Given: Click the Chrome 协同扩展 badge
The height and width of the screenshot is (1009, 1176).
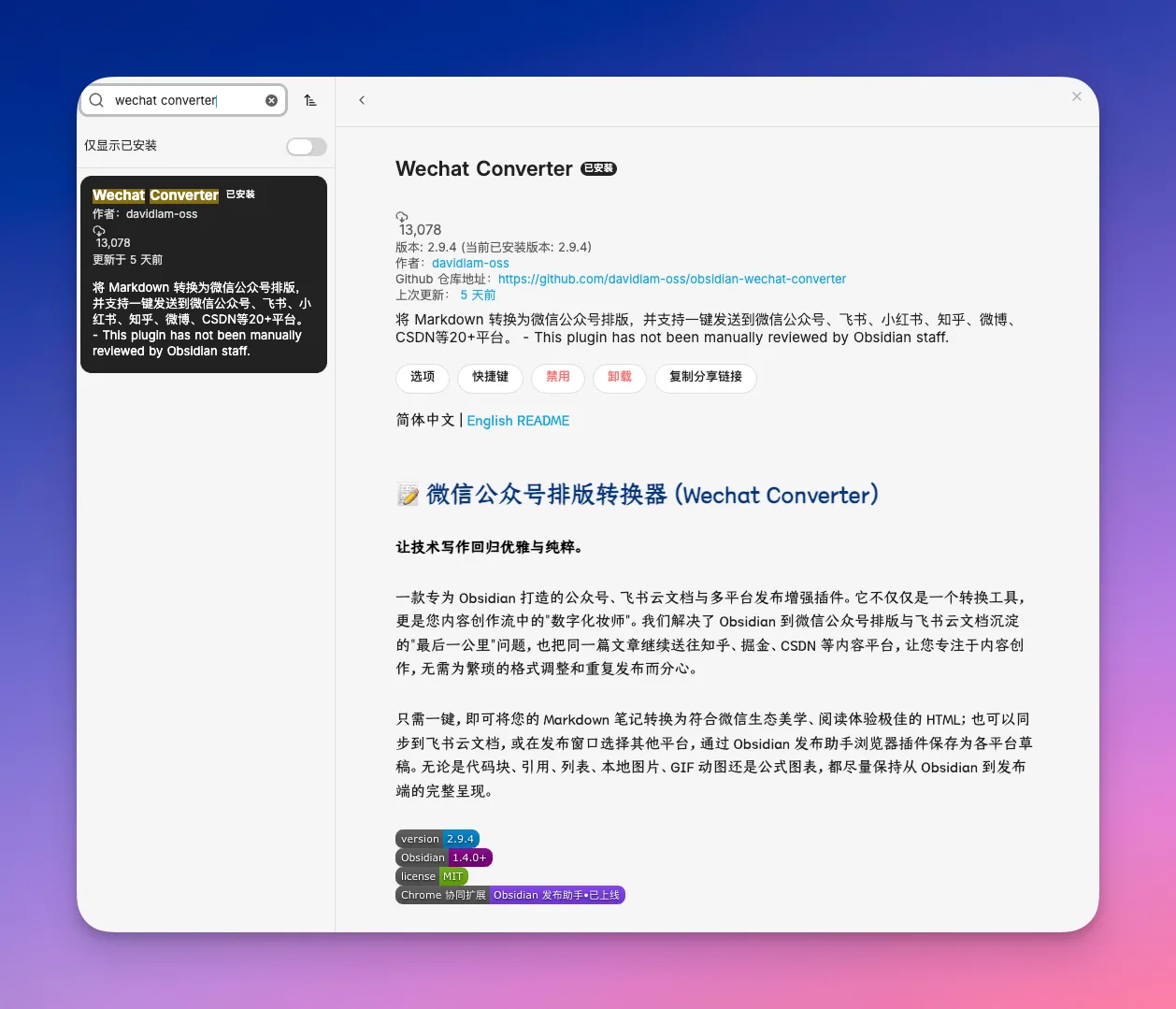Looking at the screenshot, I should (x=509, y=895).
